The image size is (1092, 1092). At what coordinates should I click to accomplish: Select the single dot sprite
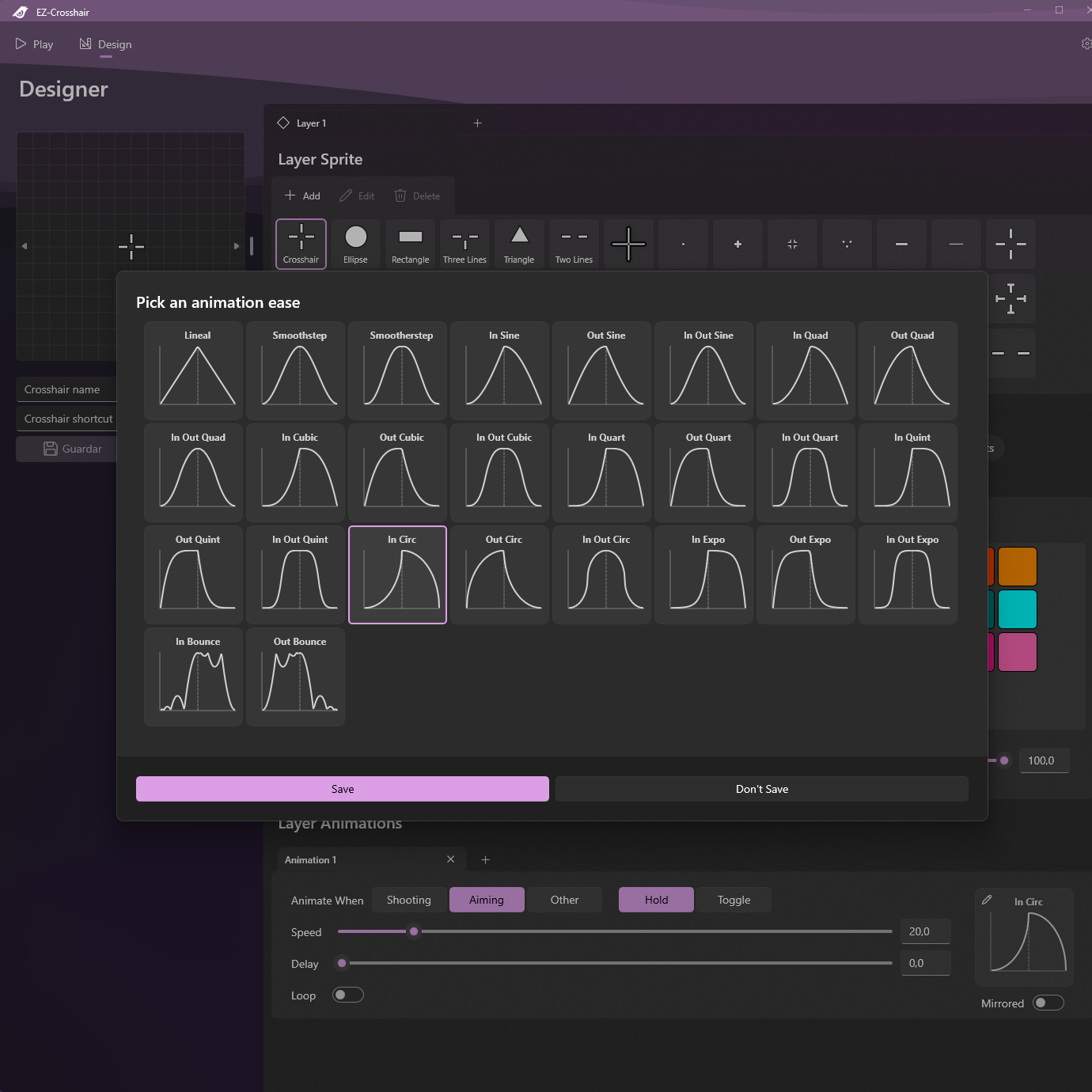[x=683, y=244]
